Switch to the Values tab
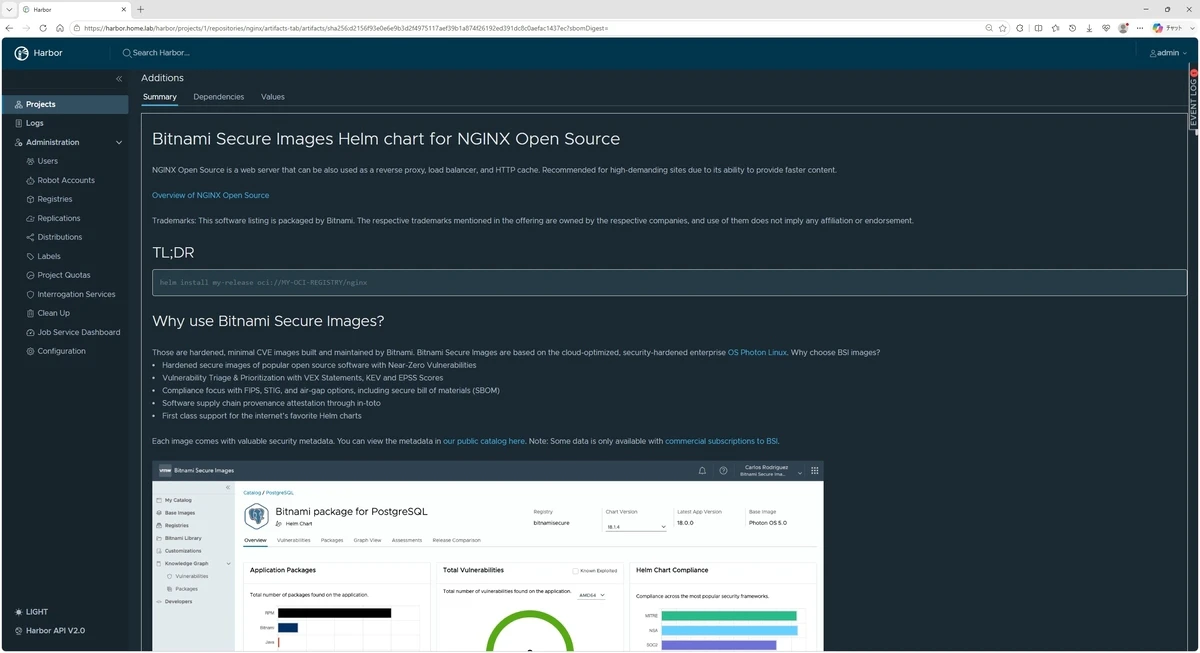This screenshot has height=653, width=1200. [273, 97]
